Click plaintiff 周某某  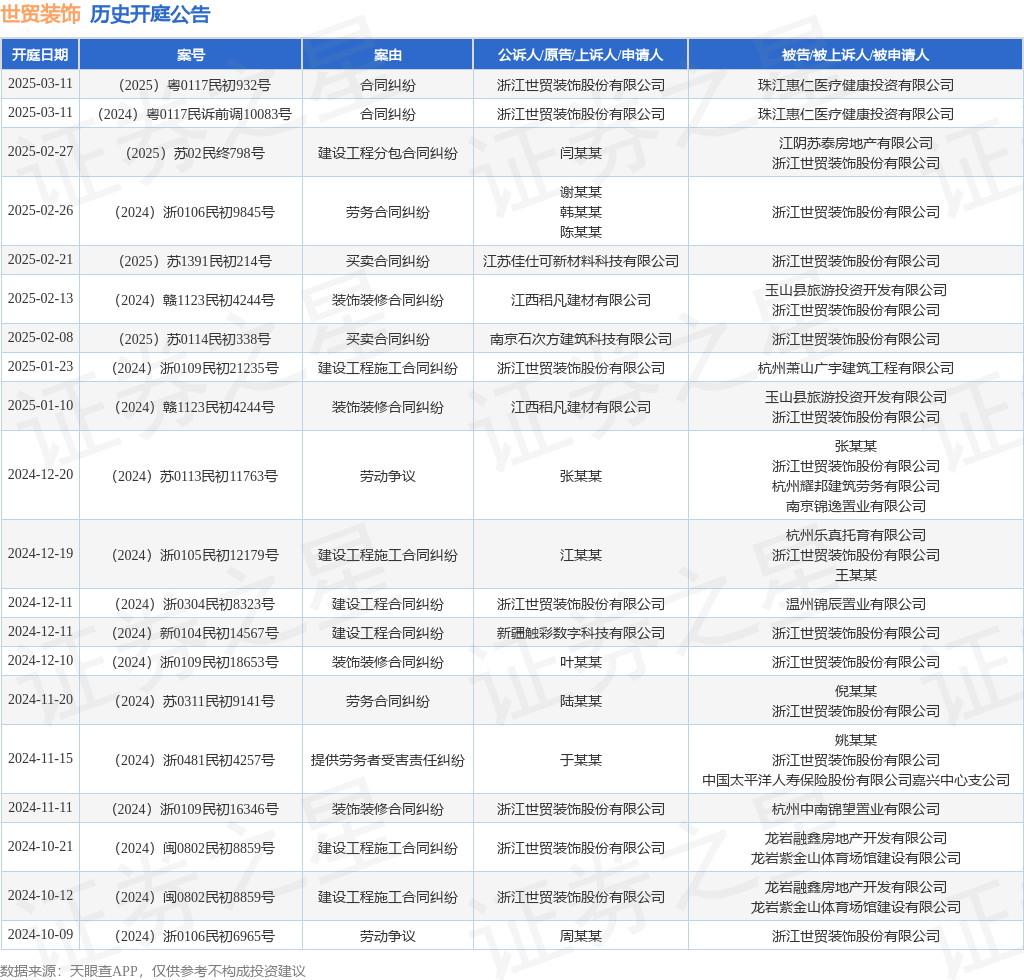pyautogui.click(x=581, y=936)
